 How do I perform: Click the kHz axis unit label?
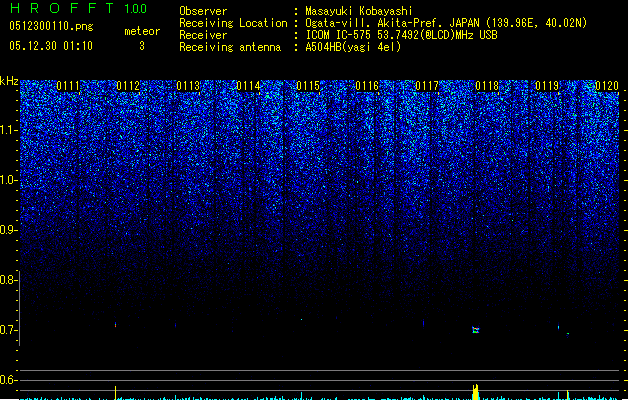(9, 81)
